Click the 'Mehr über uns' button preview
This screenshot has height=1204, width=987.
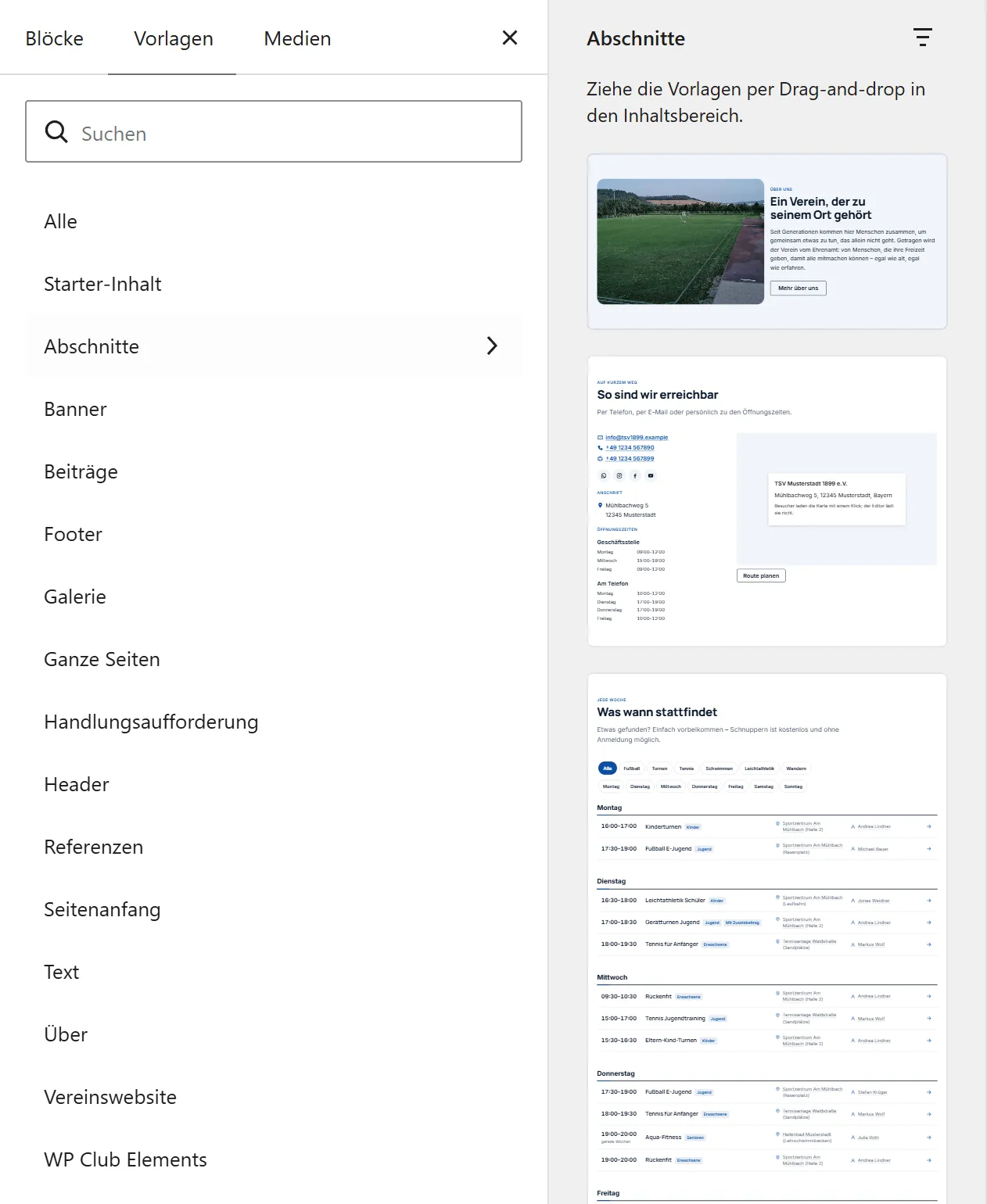click(798, 288)
